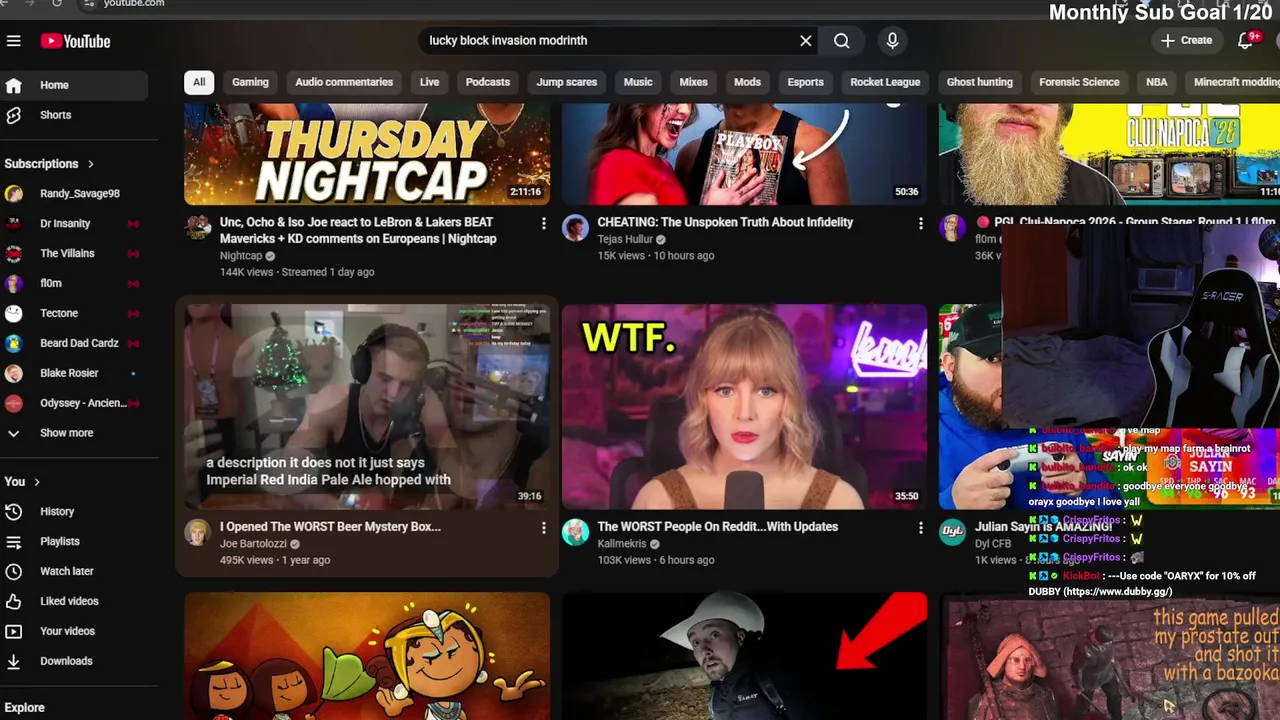Open The Villains subscription channel
Viewport: 1280px width, 720px height.
click(74, 253)
